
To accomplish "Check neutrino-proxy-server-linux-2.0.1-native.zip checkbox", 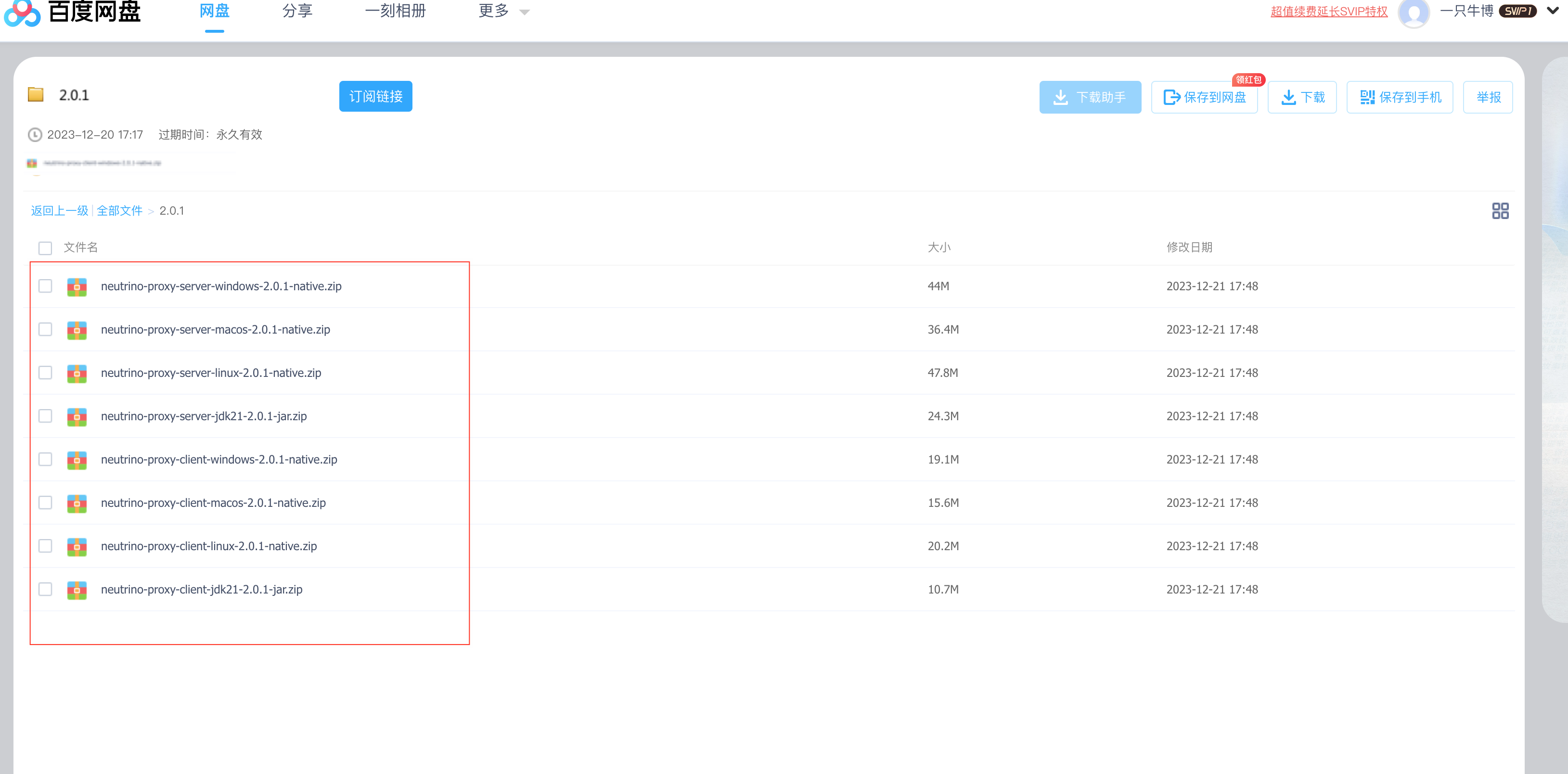I will point(45,372).
